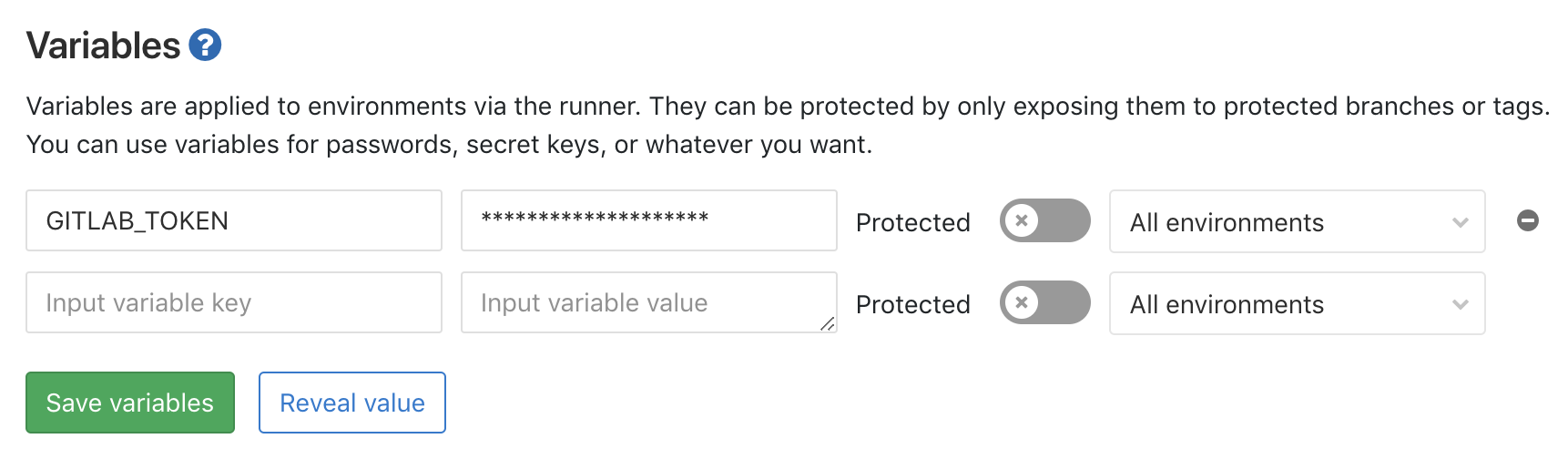This screenshot has height=459, width=1568.
Task: Click the masked value field of GITLAB_TOKEN
Action: point(648,220)
